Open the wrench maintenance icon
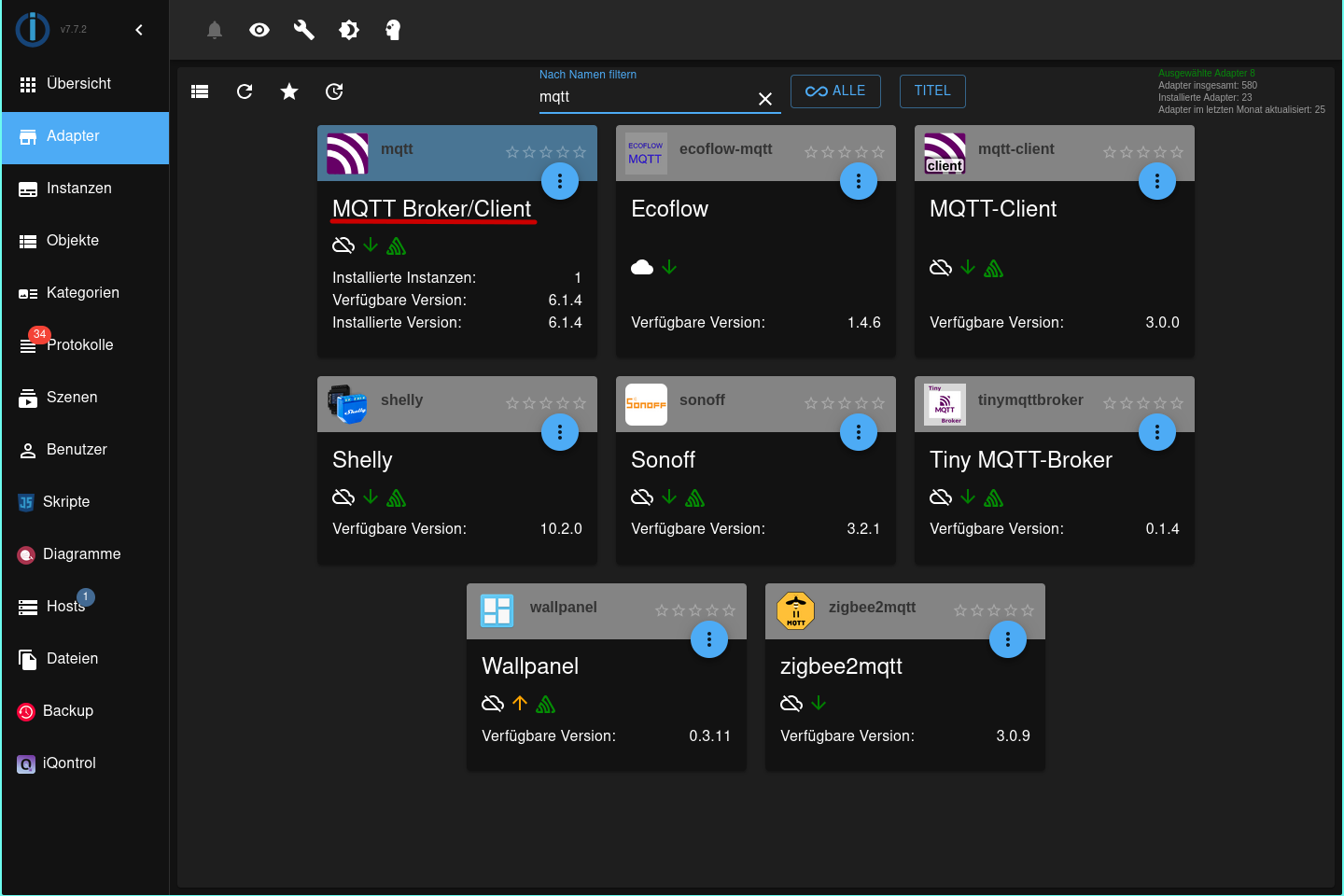Viewport: 1344px width, 896px height. [x=303, y=29]
